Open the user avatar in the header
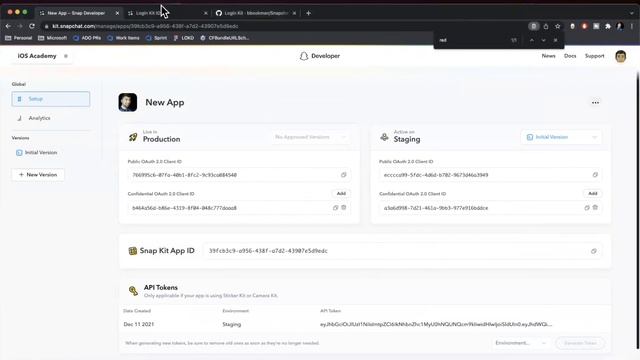This screenshot has height=360, width=640. point(620,56)
